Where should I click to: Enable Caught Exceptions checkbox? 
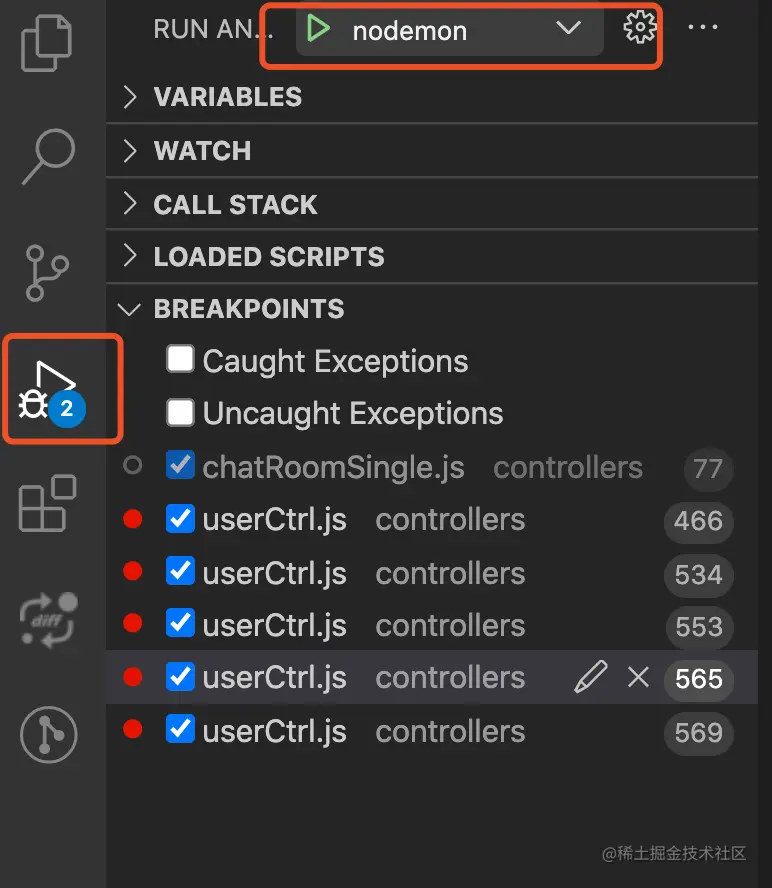pos(180,360)
